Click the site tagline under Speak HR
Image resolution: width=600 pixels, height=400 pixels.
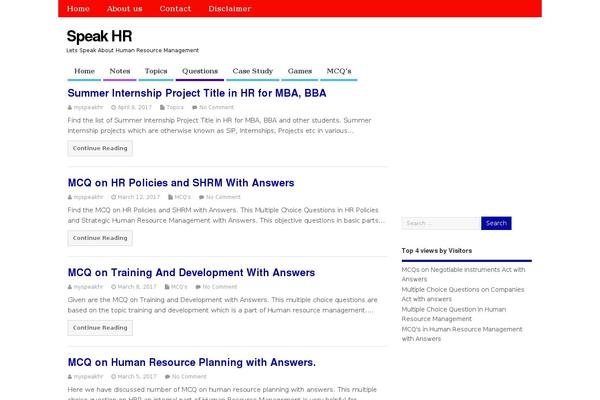(x=132, y=51)
